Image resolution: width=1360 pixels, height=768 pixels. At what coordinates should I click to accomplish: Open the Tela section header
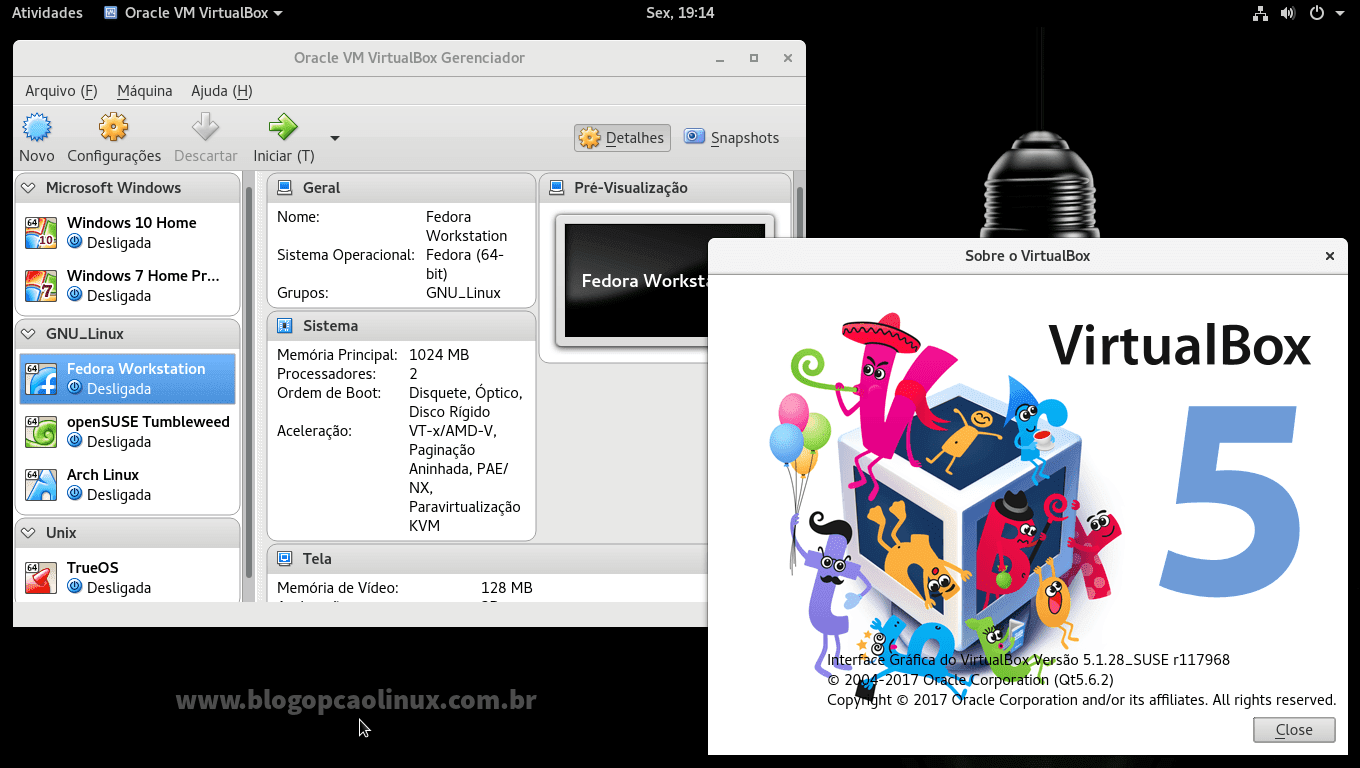tap(488, 559)
